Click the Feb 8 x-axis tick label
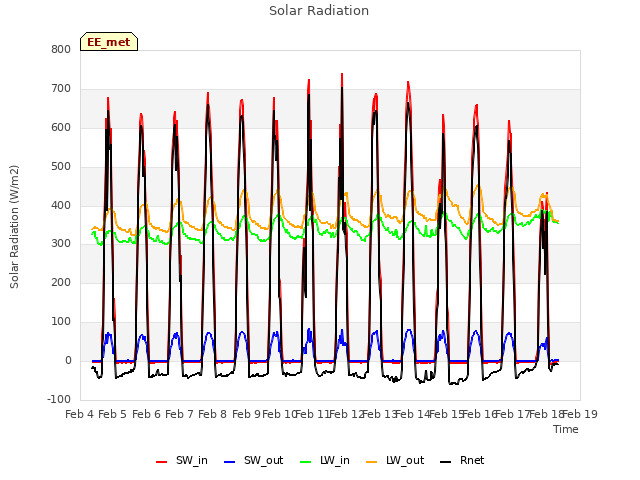This screenshot has width=640, height=480. pyautogui.click(x=212, y=414)
